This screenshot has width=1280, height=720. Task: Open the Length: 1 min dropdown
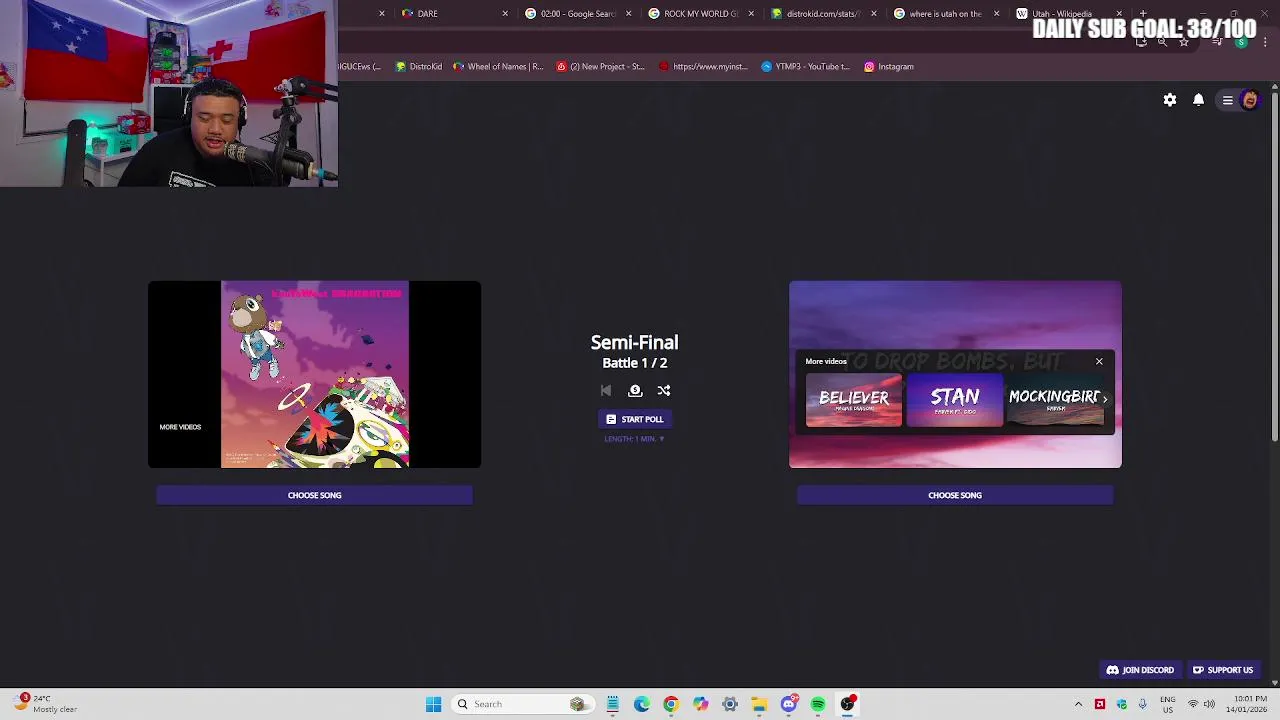tap(634, 439)
